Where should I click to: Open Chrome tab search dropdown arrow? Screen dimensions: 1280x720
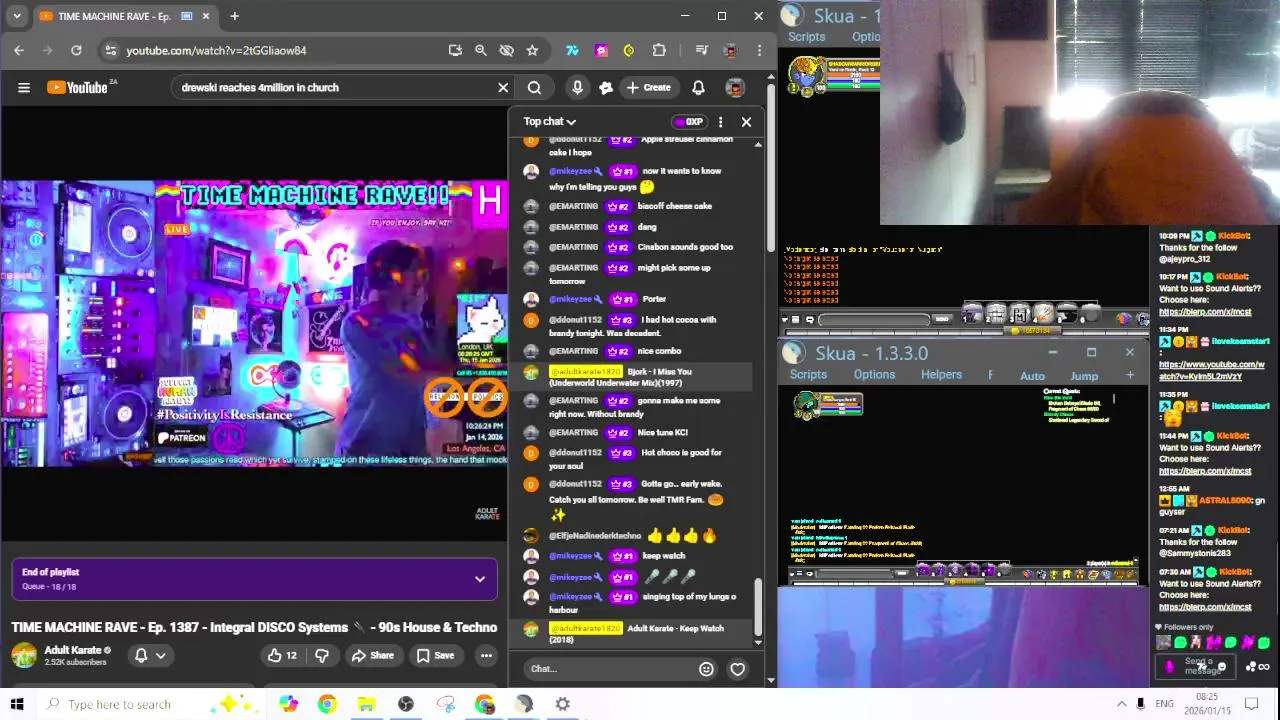pos(17,16)
